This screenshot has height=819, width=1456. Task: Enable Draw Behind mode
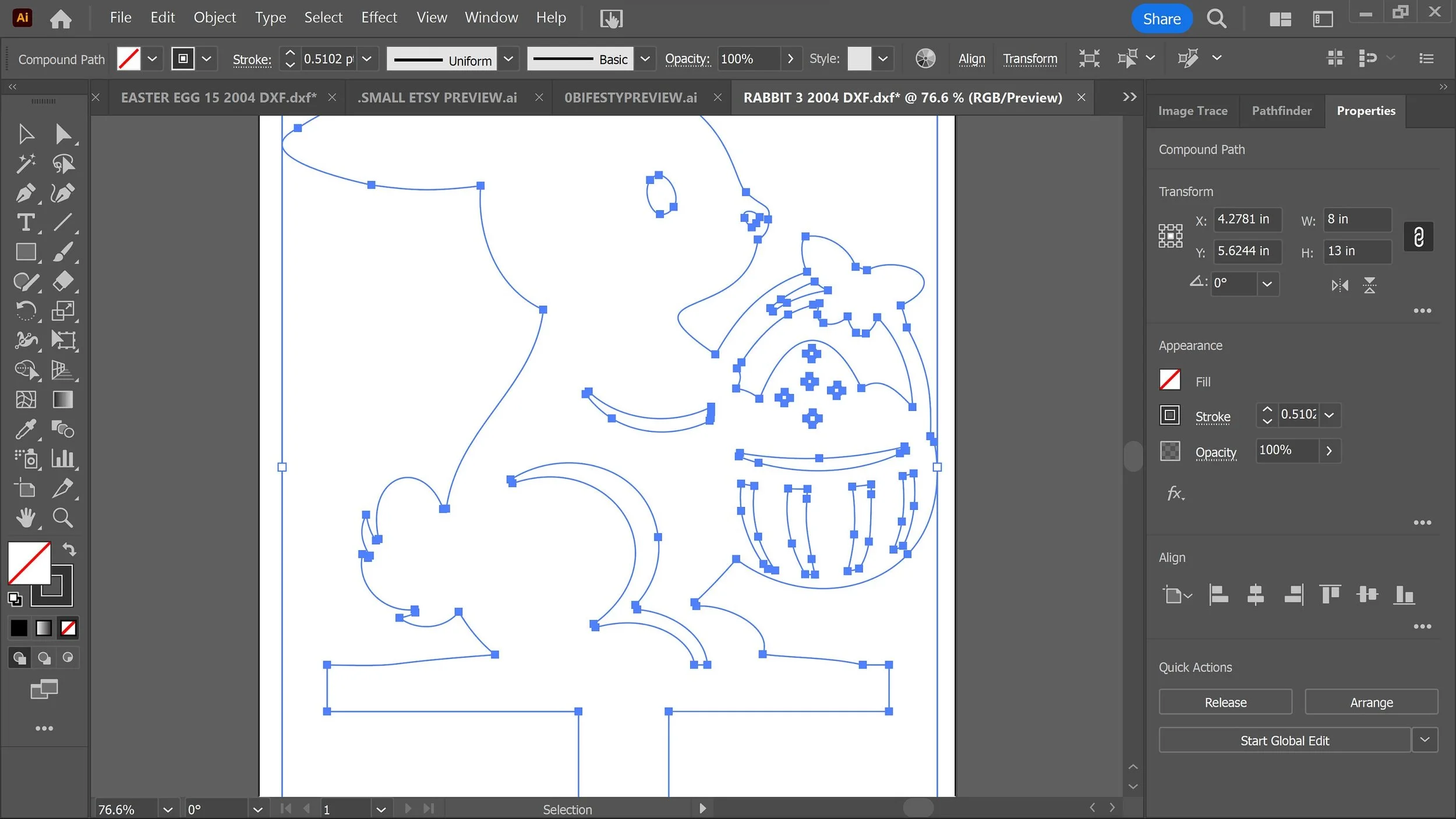[44, 658]
